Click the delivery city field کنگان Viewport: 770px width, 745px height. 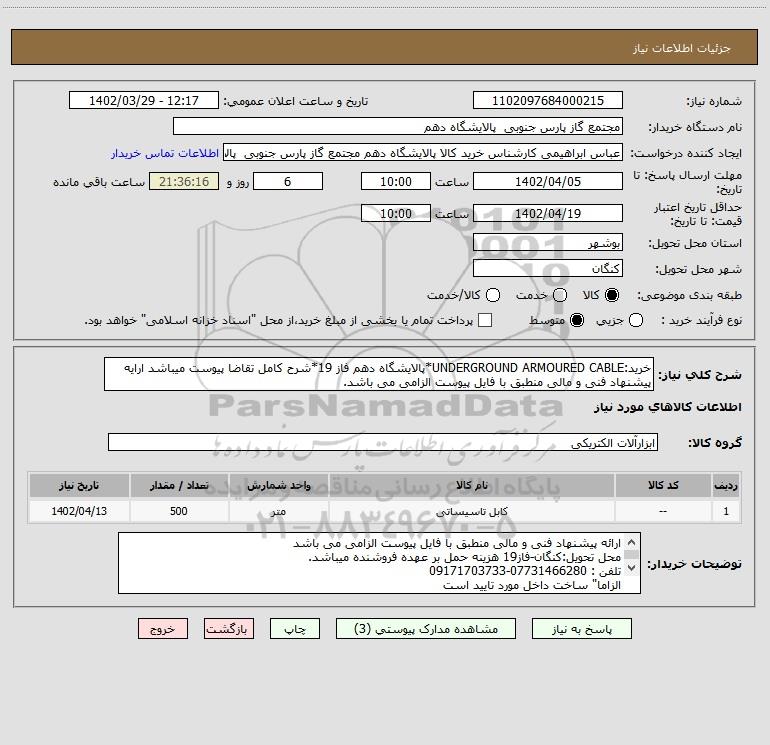coord(548,268)
